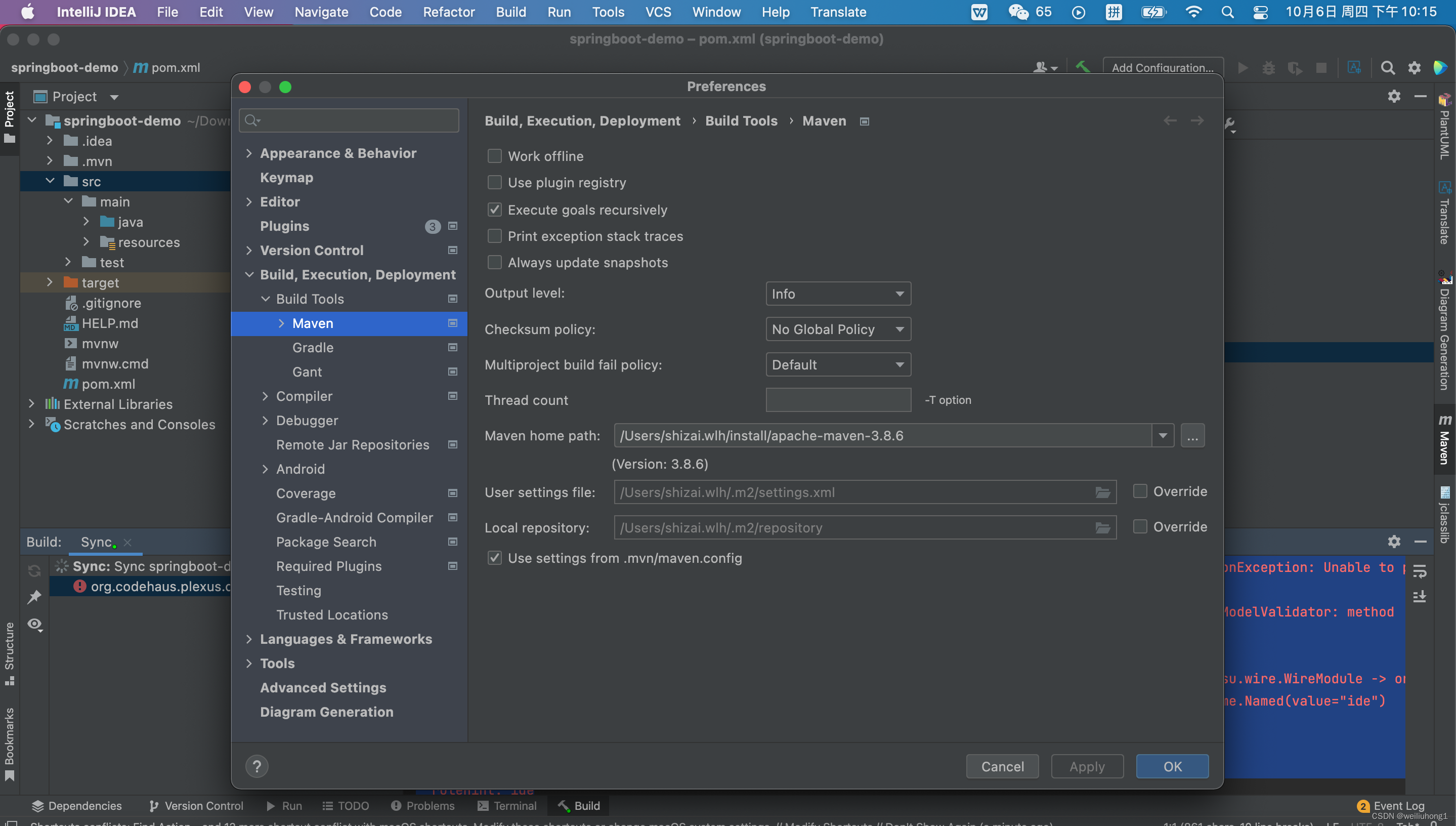Select the Debug icon in the toolbar
1456x826 pixels.
pos(1268,67)
